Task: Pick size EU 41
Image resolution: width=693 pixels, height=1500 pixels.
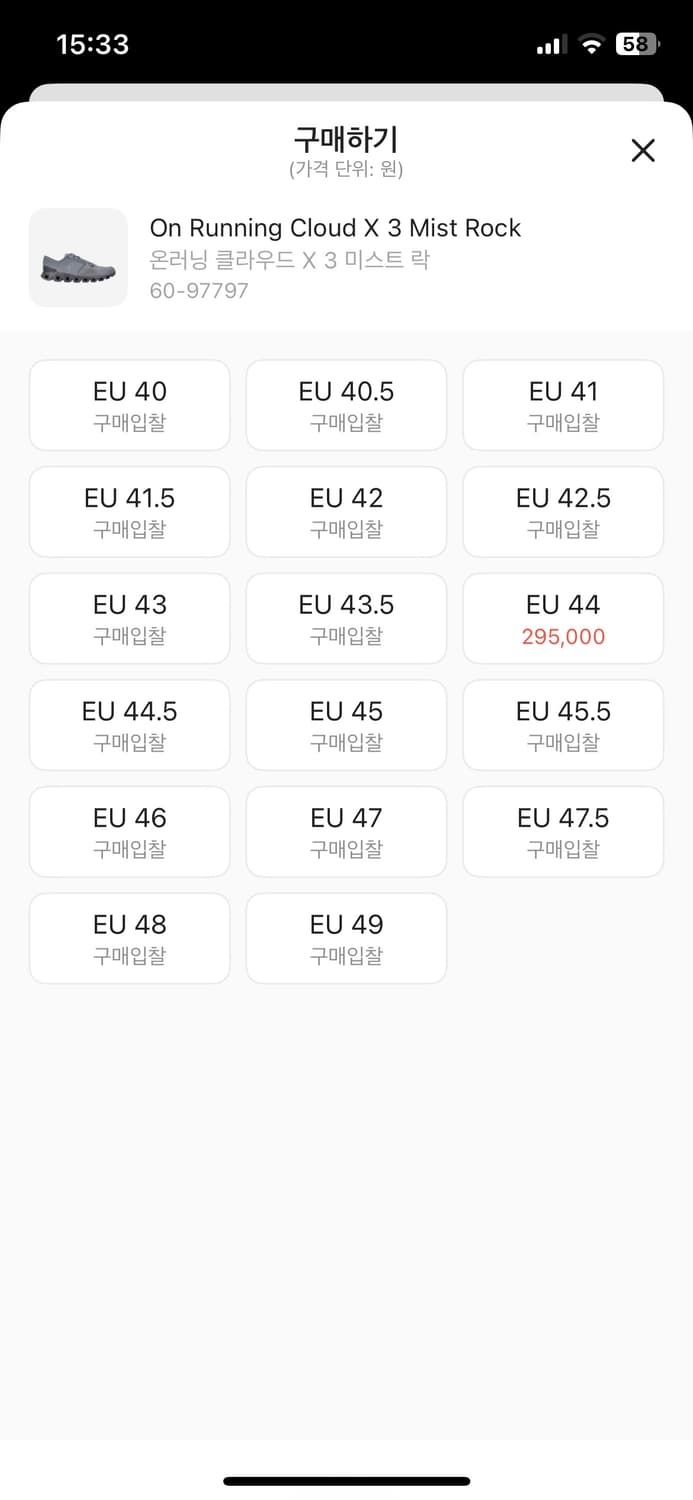Action: 563,405
